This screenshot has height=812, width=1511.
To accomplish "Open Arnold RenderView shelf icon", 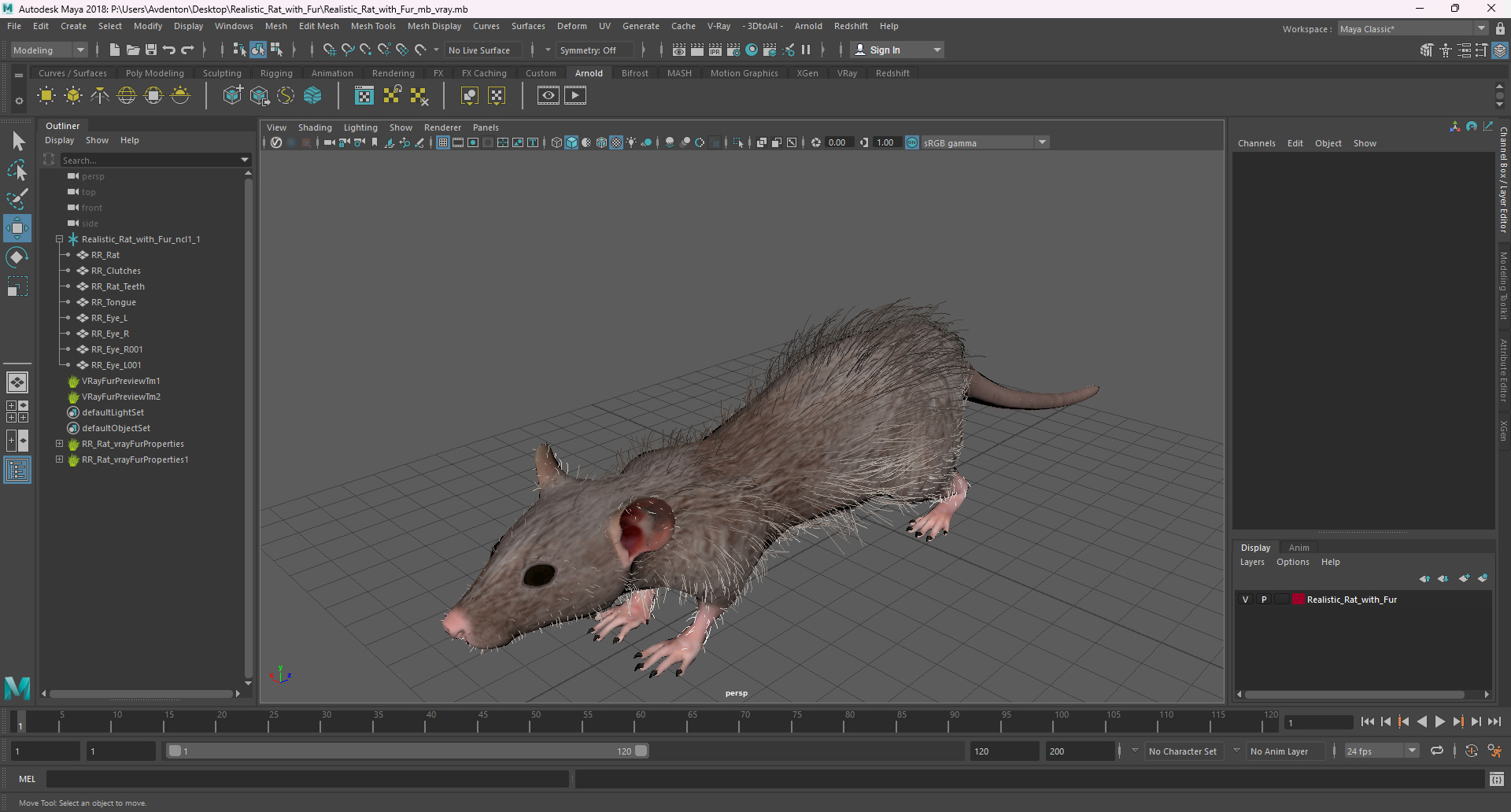I will click(x=549, y=96).
